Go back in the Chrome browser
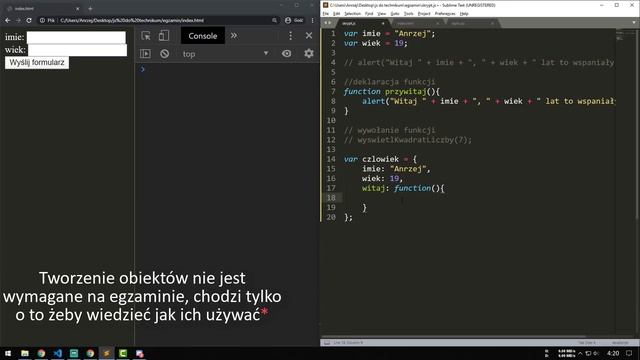Viewport: 640px width, 360px height. (8, 20)
